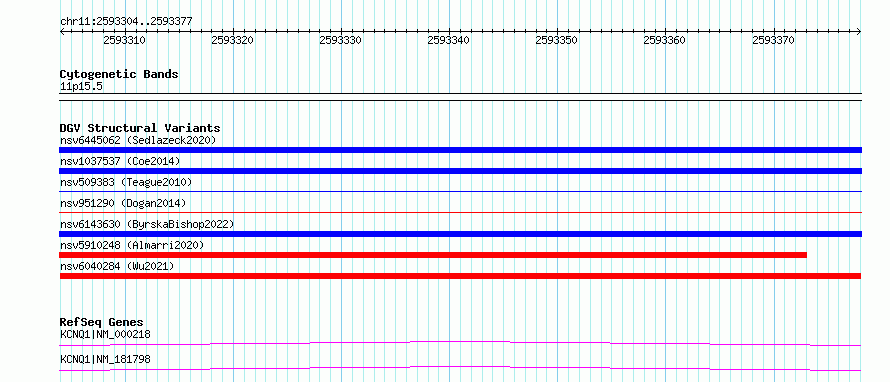Open variant label nsv951290 (Dogan2014)
Screen dimensions: 890x382
click(x=123, y=203)
